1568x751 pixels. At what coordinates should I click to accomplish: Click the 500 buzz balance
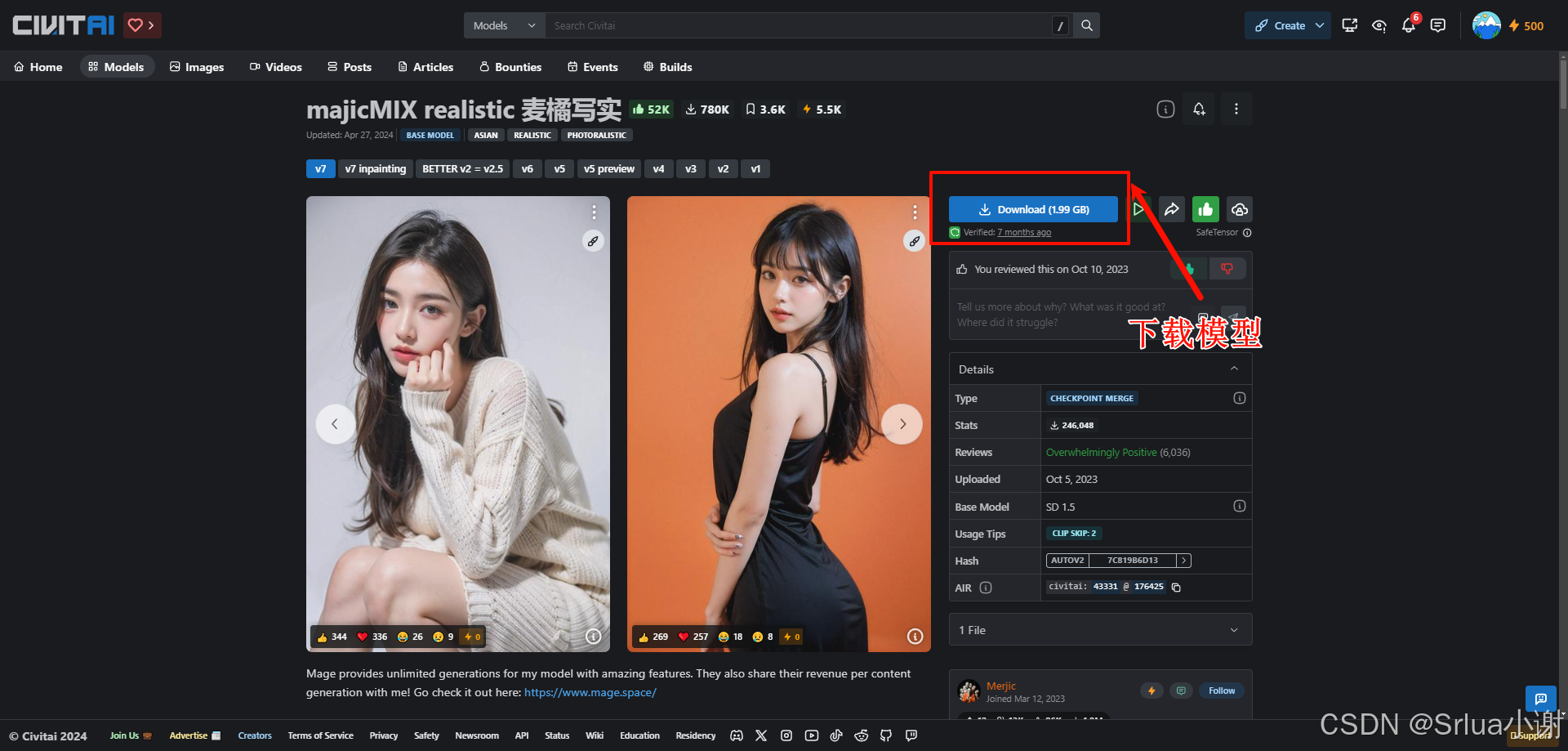point(1526,25)
